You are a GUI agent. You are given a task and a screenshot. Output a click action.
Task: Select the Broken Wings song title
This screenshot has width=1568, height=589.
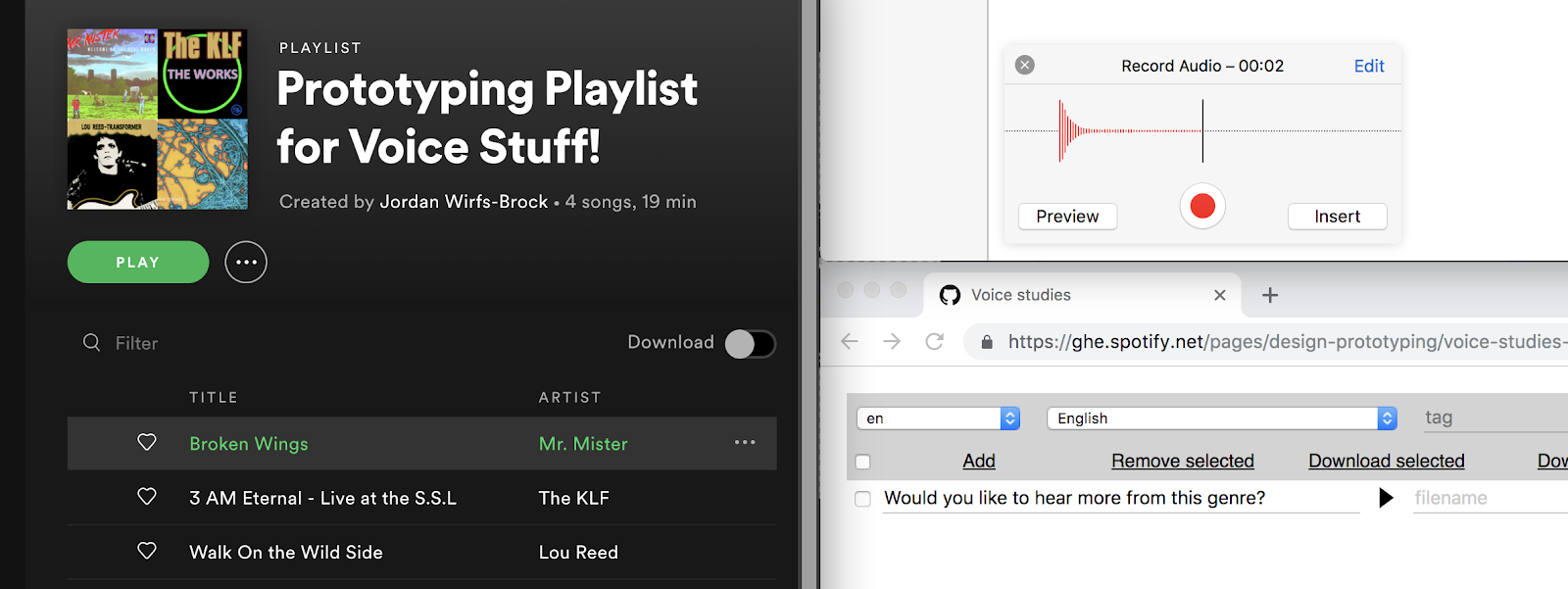249,444
